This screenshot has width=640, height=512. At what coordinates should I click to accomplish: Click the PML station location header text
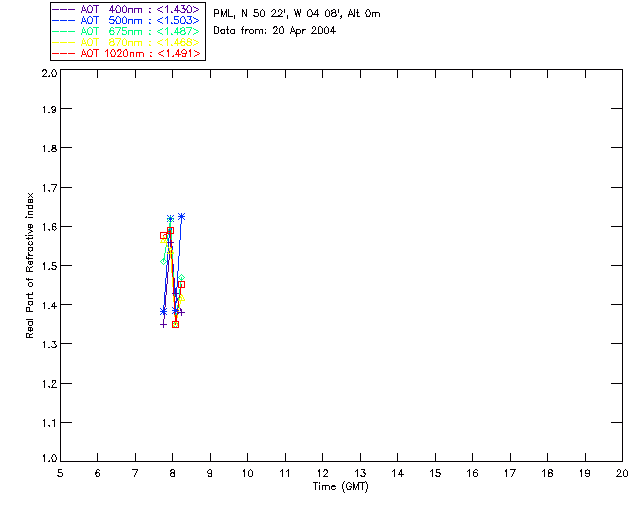(297, 14)
